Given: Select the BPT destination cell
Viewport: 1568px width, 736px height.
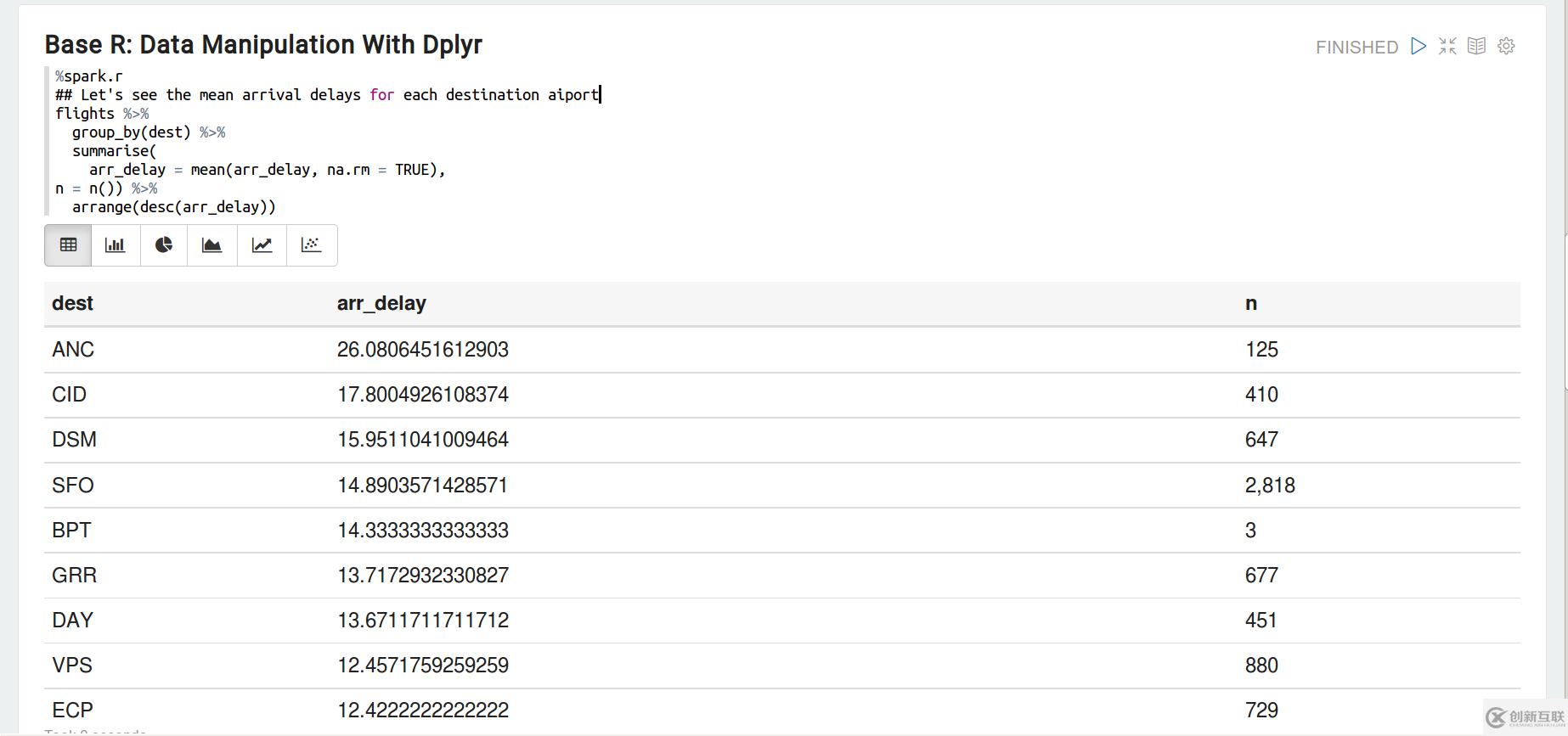Looking at the screenshot, I should [x=71, y=530].
